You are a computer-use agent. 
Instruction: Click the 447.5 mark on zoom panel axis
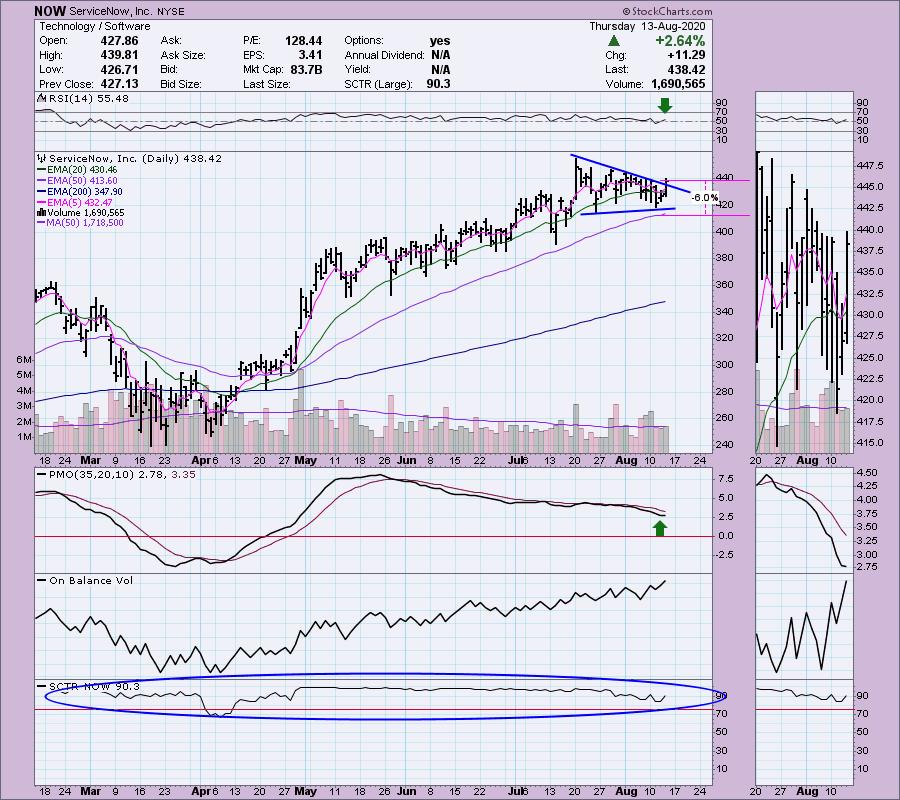[870, 165]
